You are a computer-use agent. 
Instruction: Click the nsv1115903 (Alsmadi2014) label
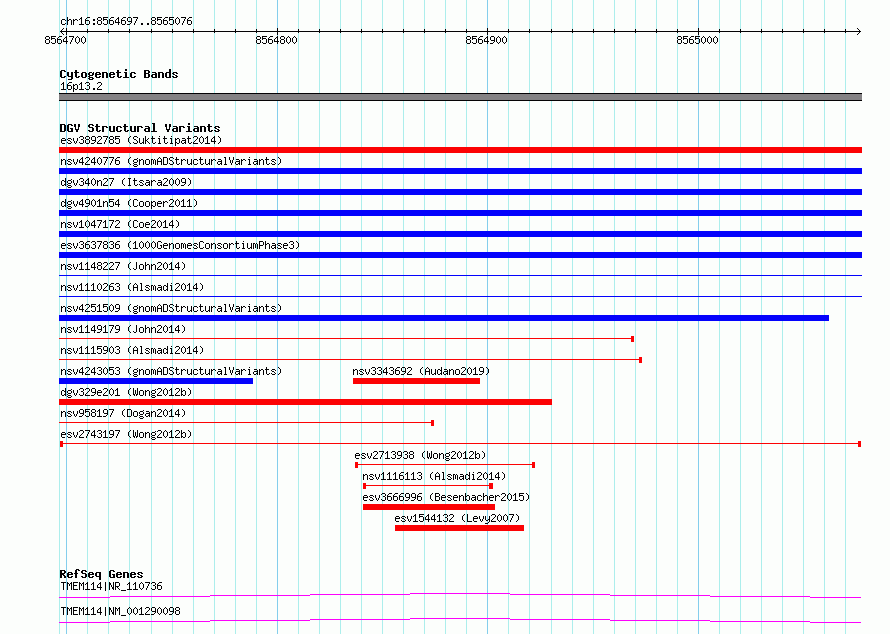pyautogui.click(x=132, y=350)
